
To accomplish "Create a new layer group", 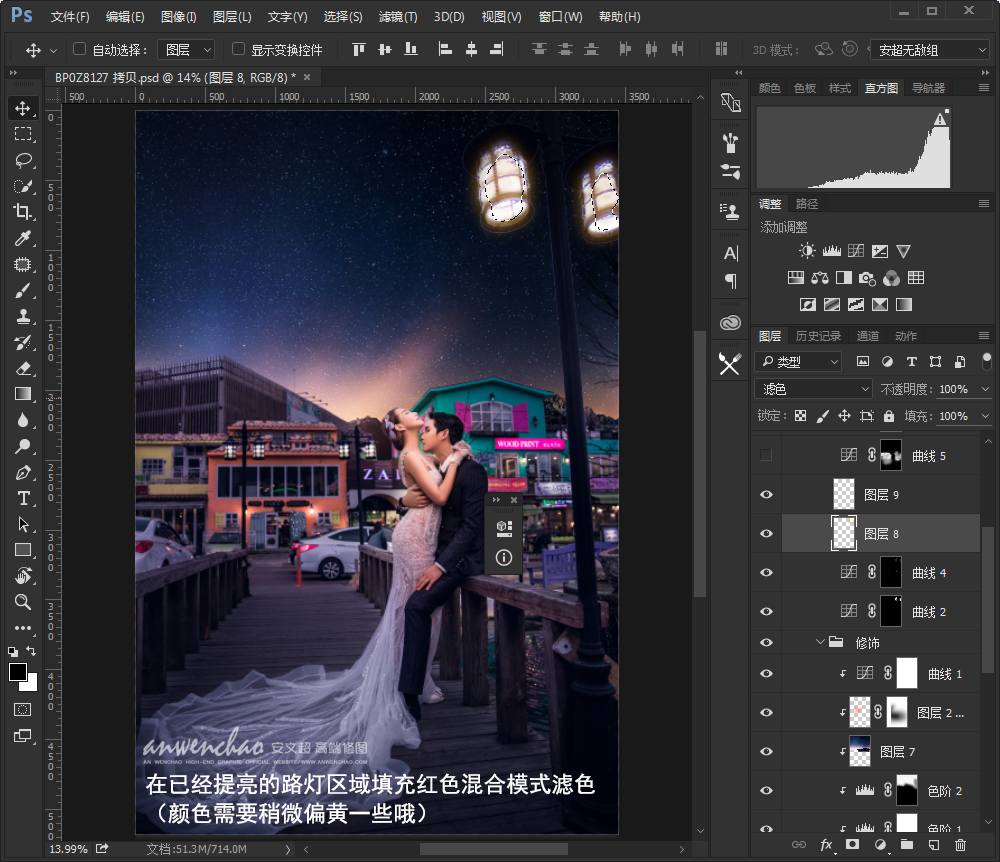I will 906,845.
